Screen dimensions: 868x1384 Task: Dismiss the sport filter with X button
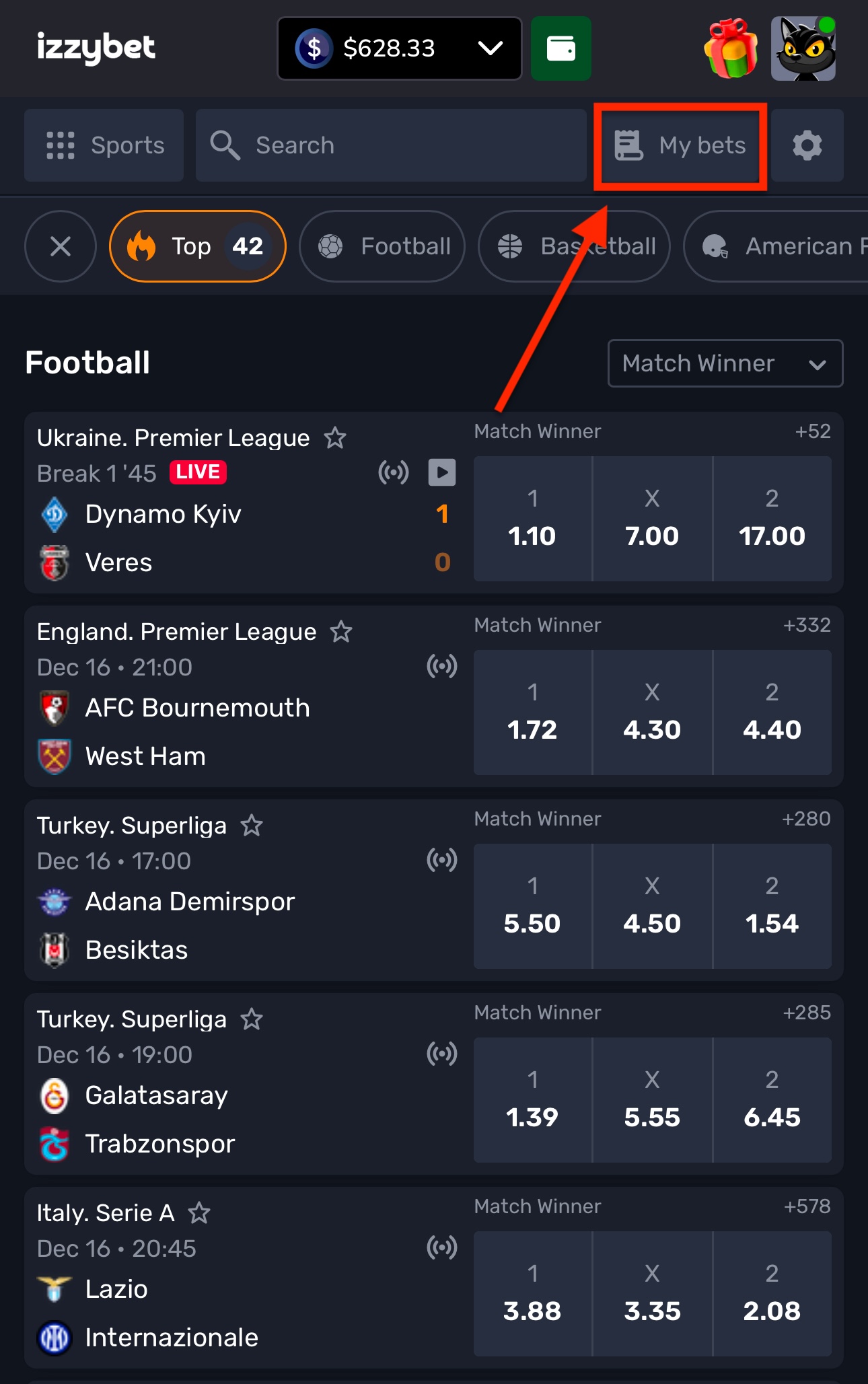61,246
